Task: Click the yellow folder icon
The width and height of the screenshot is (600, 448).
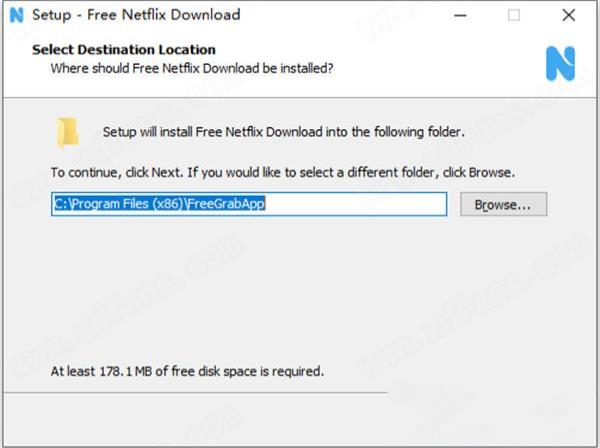Action: click(x=68, y=132)
